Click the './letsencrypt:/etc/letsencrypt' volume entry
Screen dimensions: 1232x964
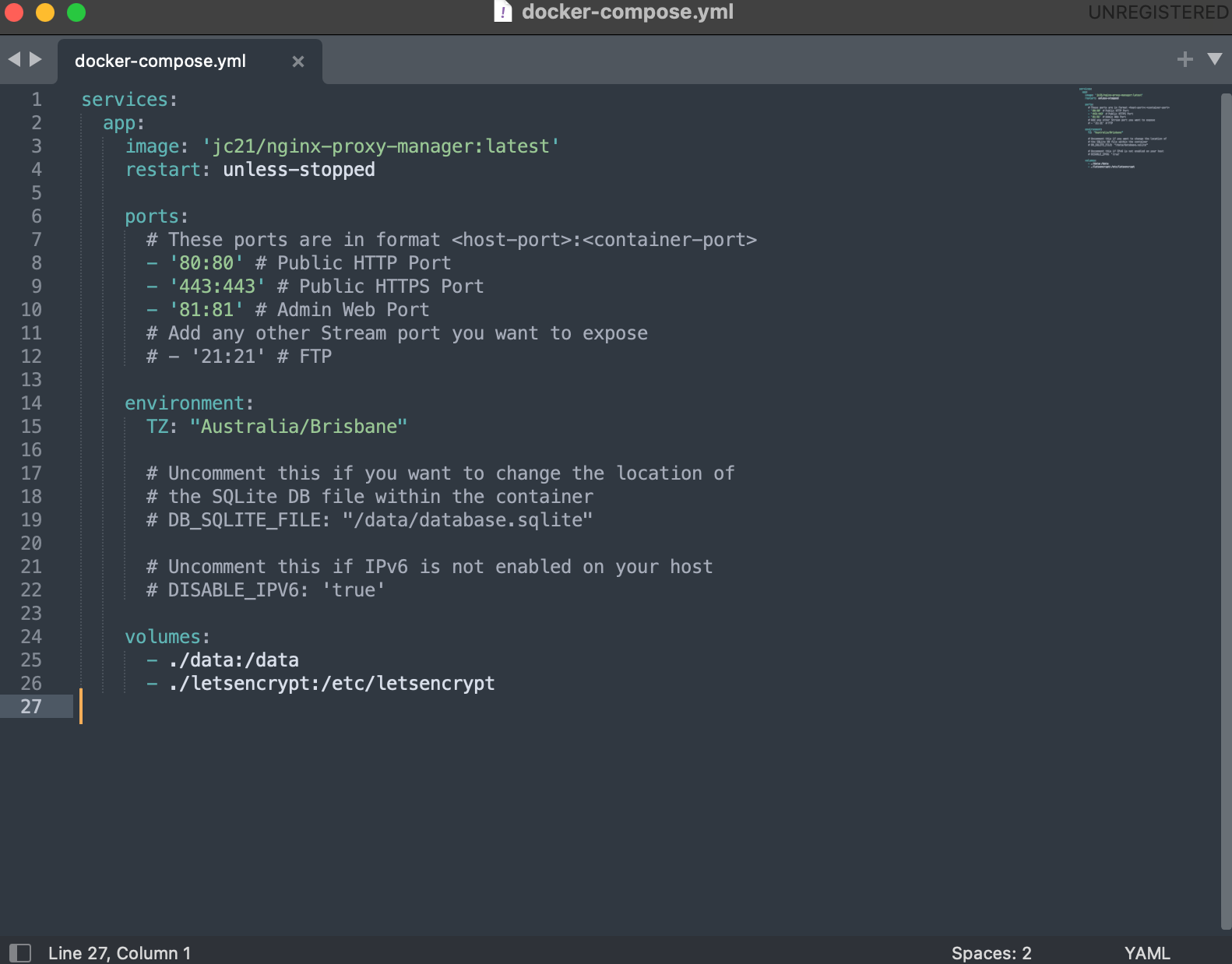(x=332, y=684)
